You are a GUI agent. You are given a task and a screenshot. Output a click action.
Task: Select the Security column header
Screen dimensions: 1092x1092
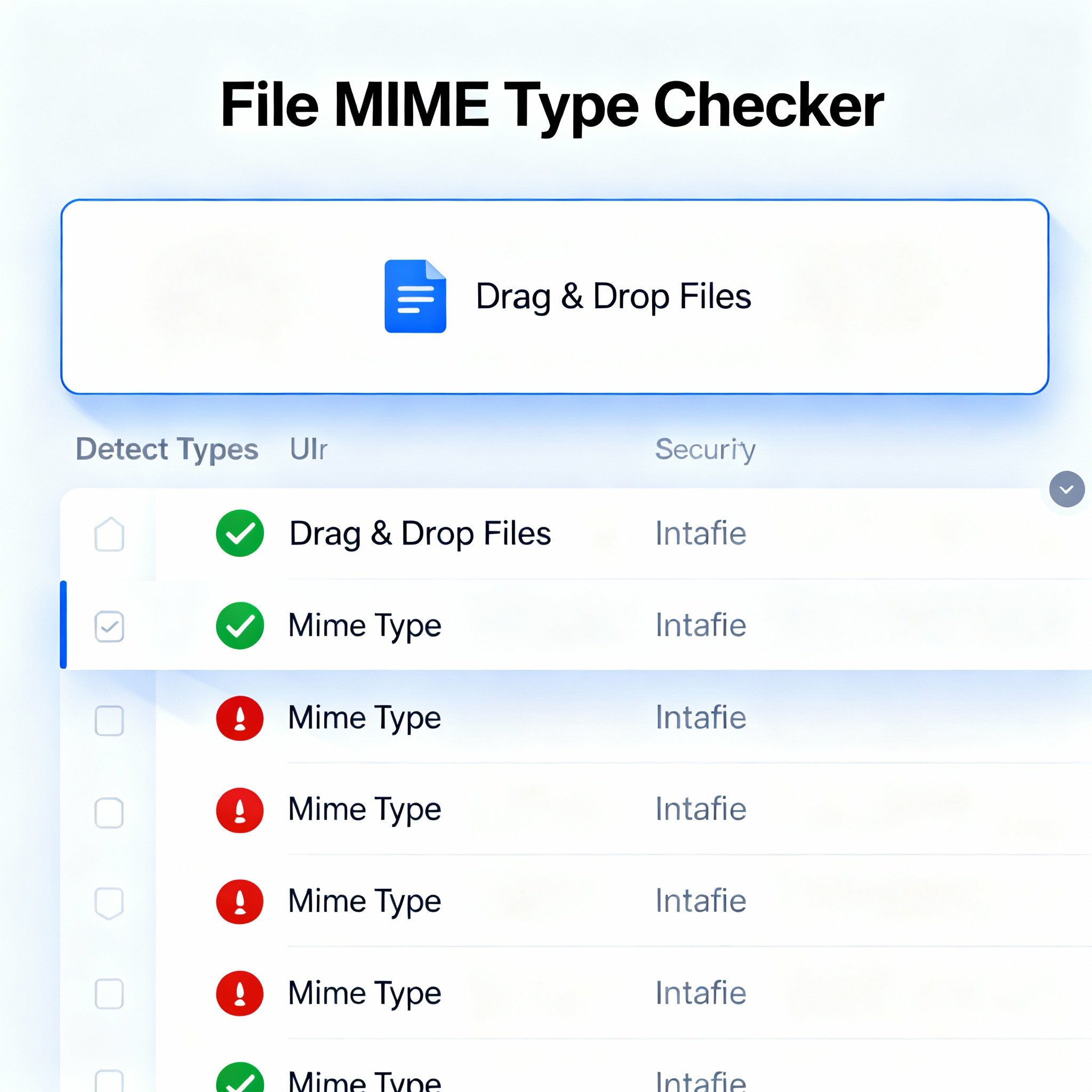pyautogui.click(x=705, y=449)
